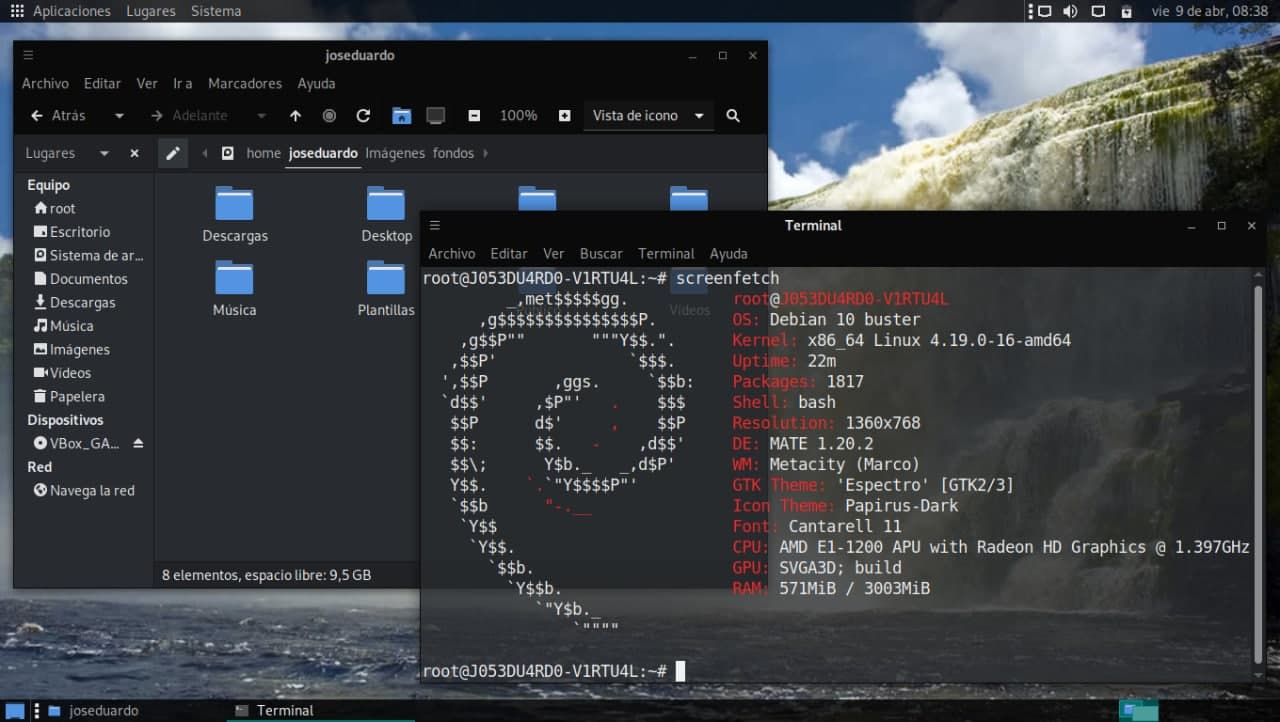Open the Atrás history dropdown arrow
Viewport: 1280px width, 722px height.
(119, 116)
